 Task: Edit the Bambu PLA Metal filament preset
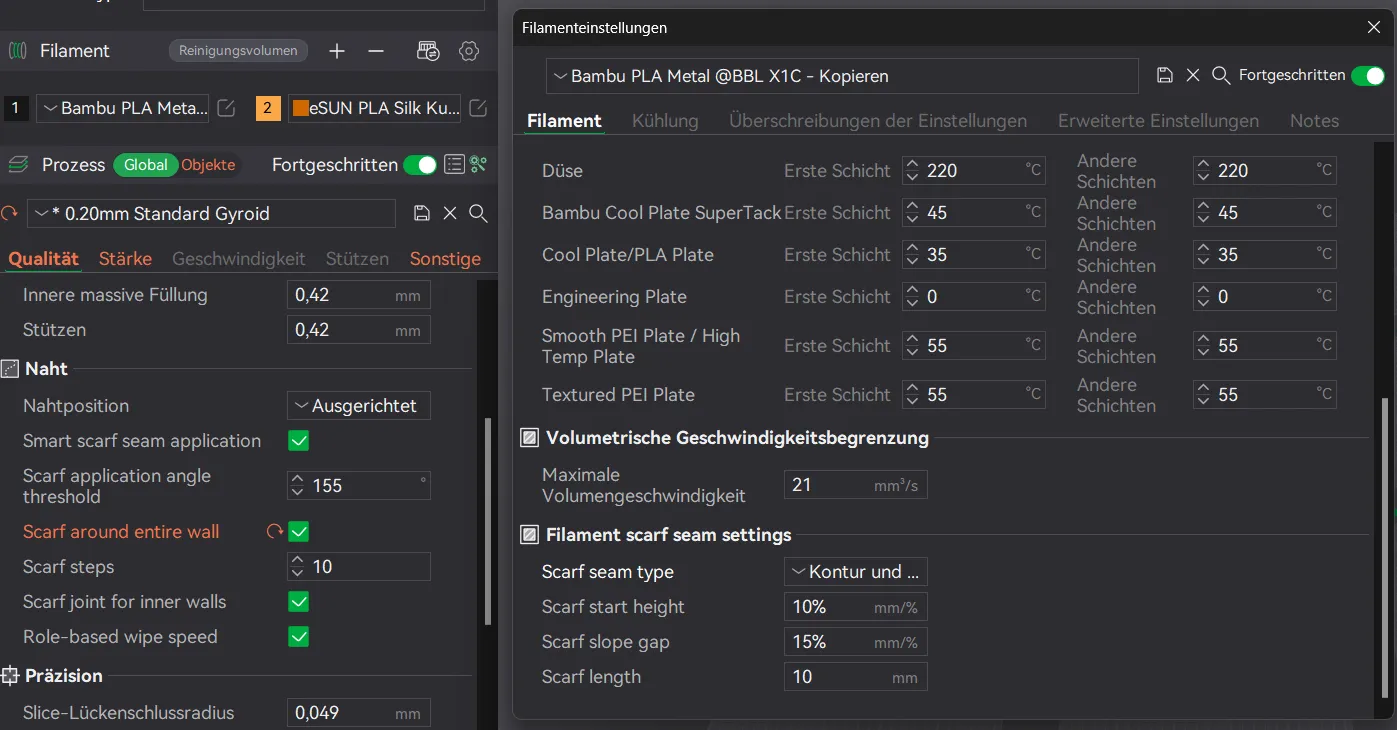[x=227, y=108]
